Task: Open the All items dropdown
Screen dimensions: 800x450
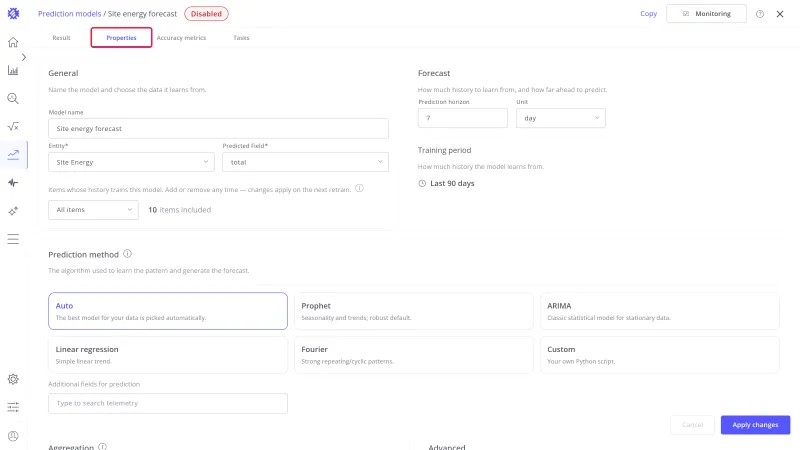Action: (93, 210)
